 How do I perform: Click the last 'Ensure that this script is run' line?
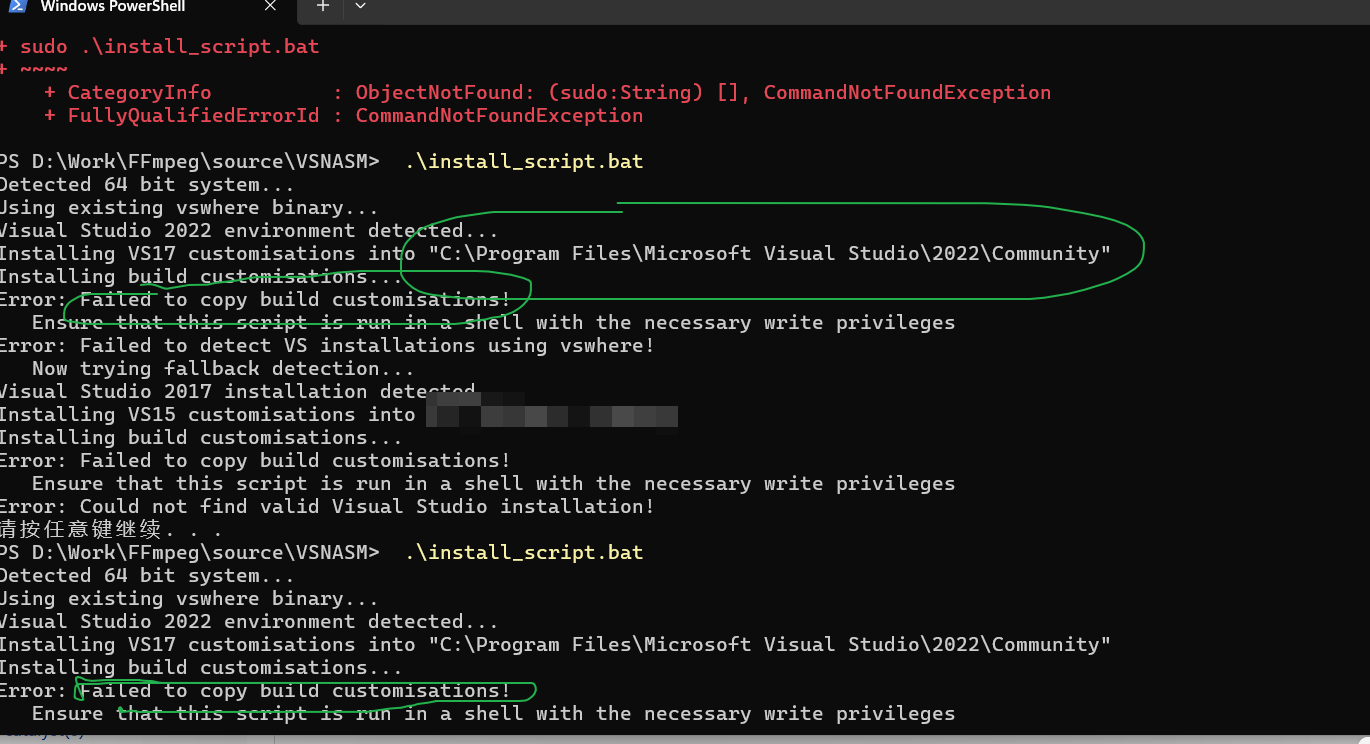coord(492,714)
